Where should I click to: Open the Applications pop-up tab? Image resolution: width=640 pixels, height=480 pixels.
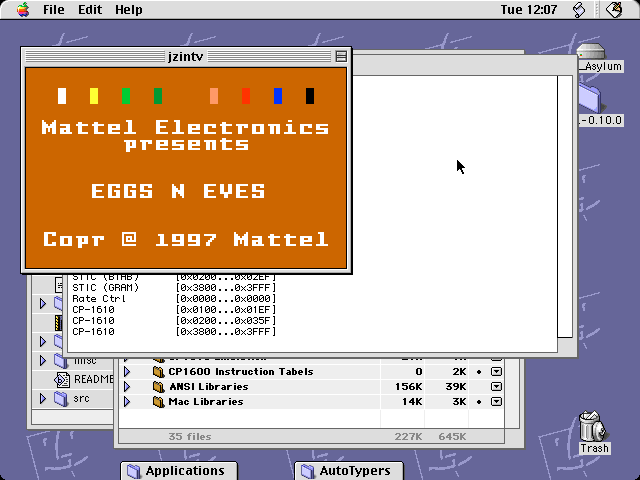click(x=179, y=471)
